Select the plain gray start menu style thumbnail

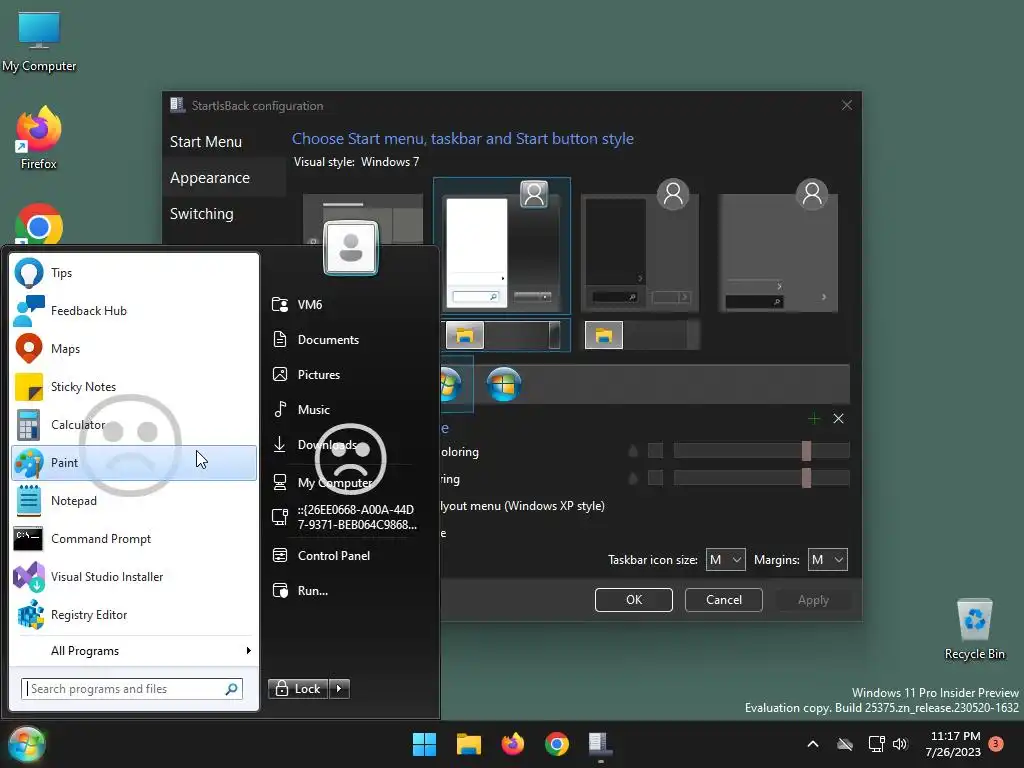[778, 246]
